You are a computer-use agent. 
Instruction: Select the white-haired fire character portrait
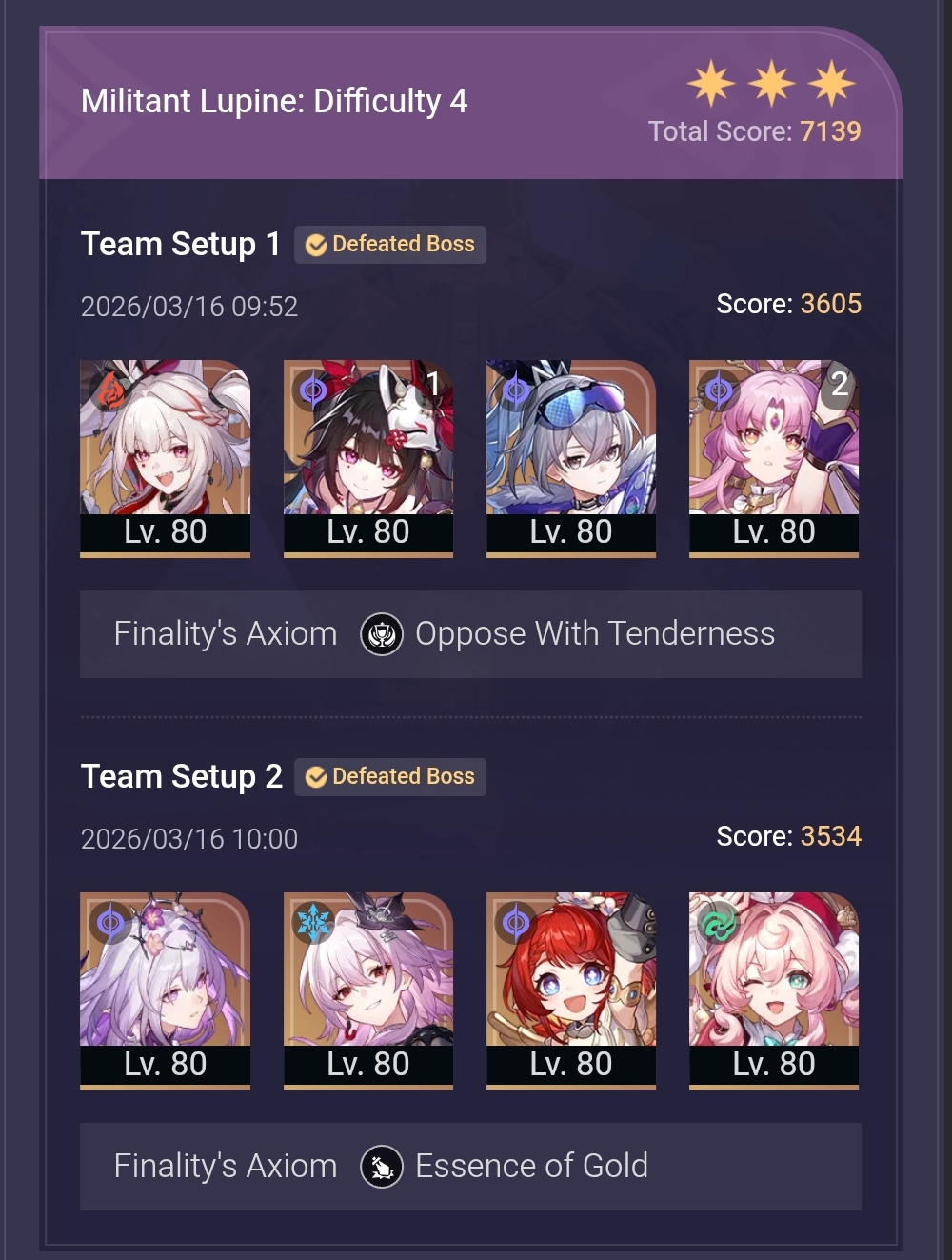coord(166,457)
